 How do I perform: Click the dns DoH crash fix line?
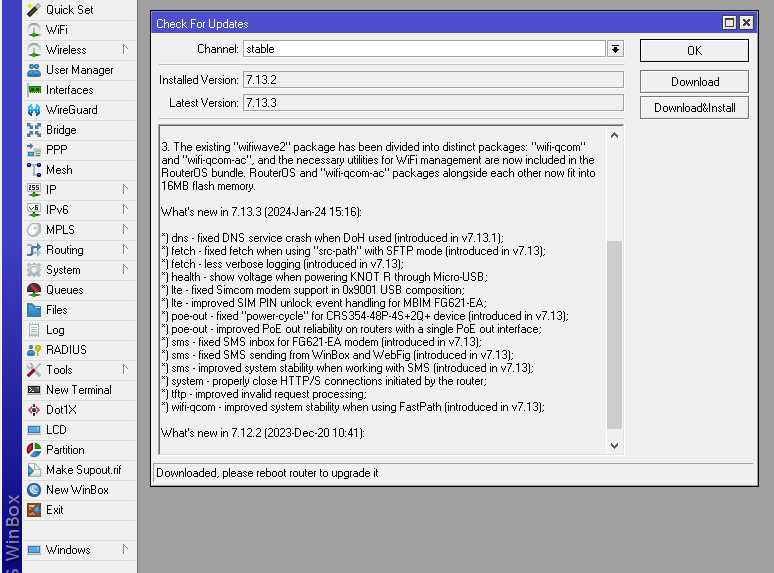(333, 238)
